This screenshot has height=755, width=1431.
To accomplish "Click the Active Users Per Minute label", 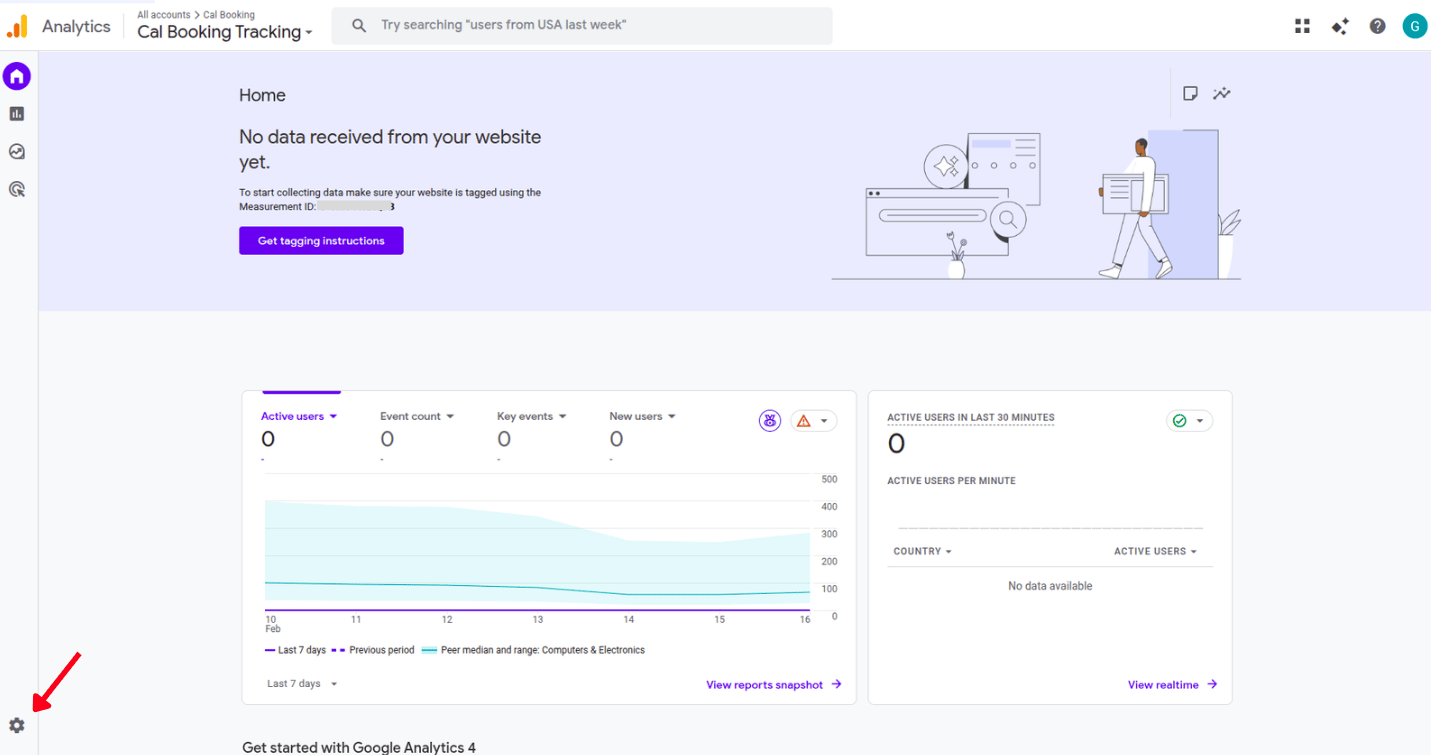I will [951, 481].
